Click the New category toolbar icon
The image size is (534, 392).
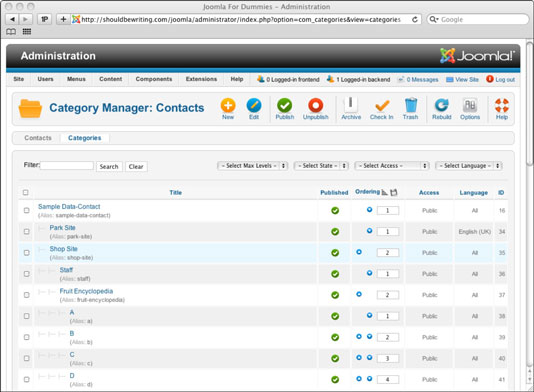pyautogui.click(x=228, y=106)
